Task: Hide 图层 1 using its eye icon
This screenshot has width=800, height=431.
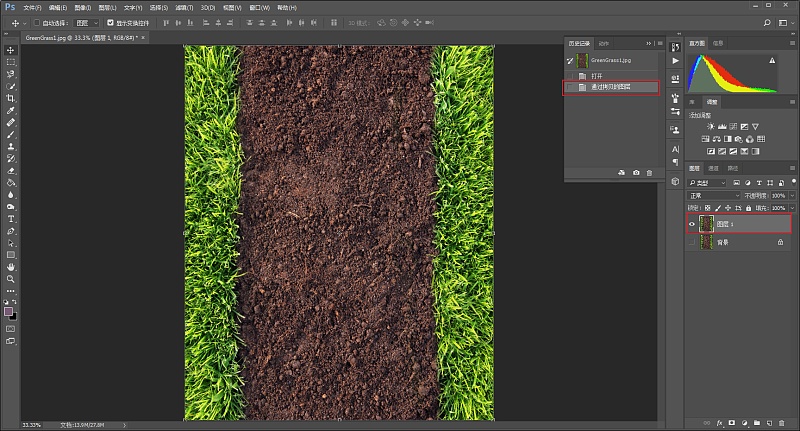Action: click(x=692, y=225)
